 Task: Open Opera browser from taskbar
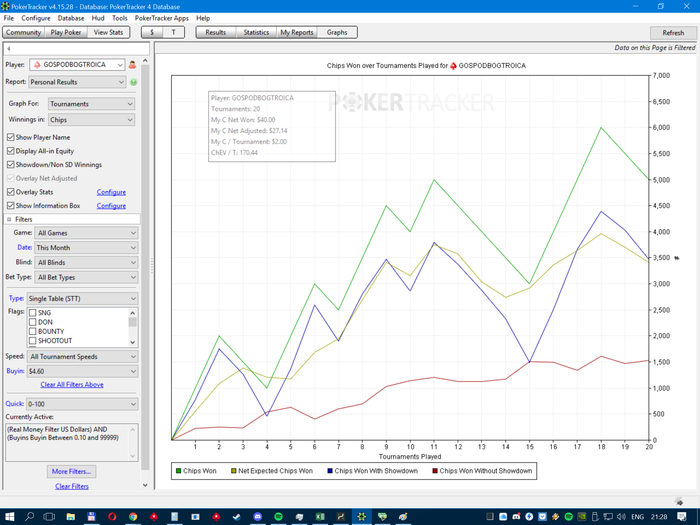coord(112,517)
